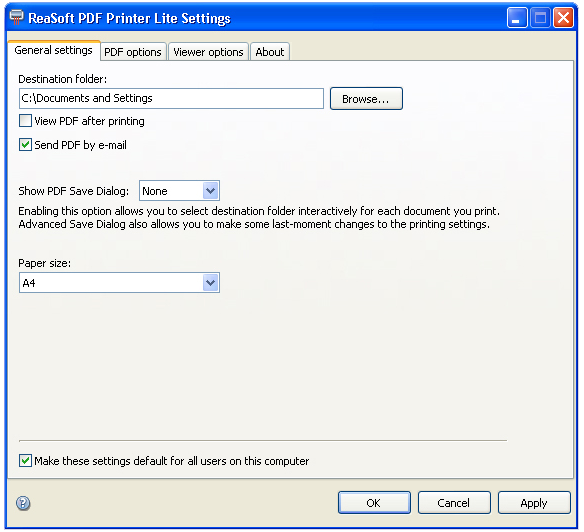Enable View PDF after printing

click(x=25, y=121)
